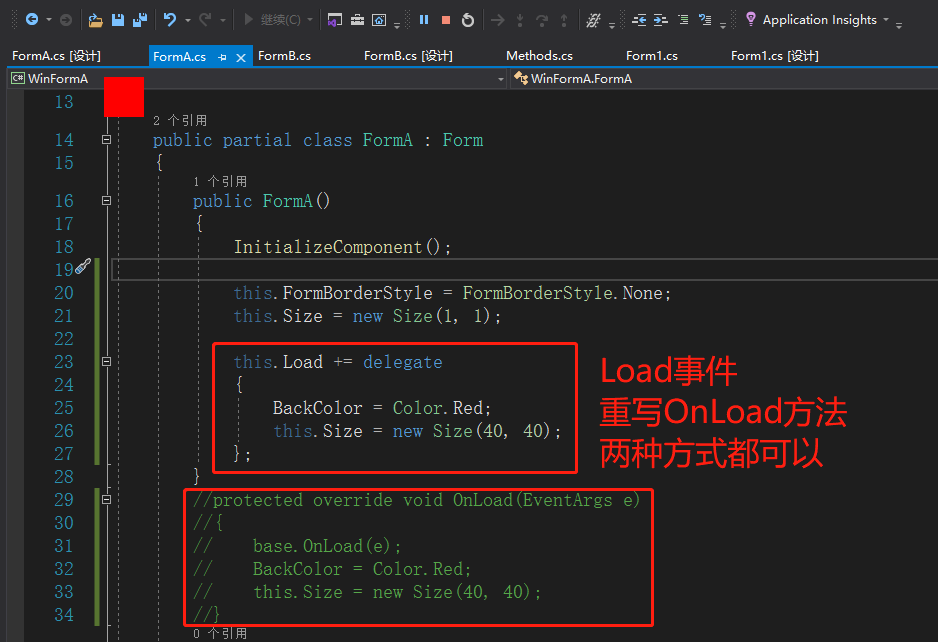Click line number 21 in the margin

[64, 316]
